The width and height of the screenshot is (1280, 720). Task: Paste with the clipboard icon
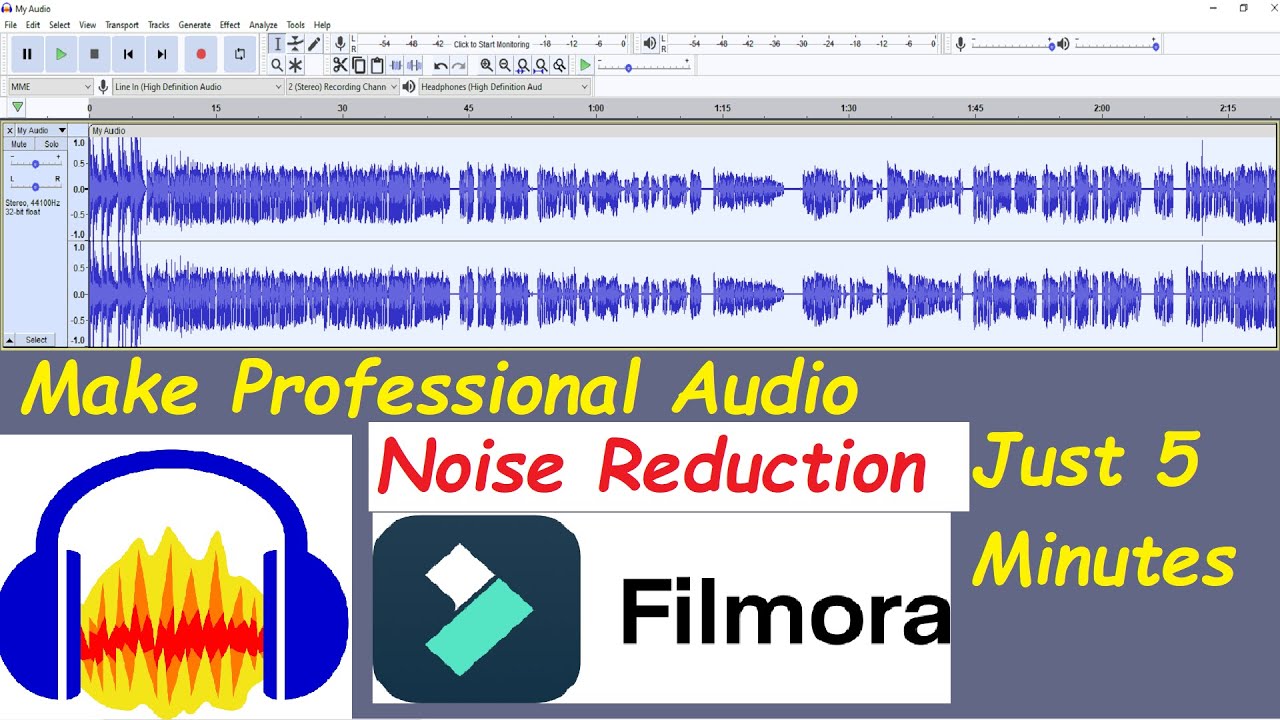[x=377, y=65]
